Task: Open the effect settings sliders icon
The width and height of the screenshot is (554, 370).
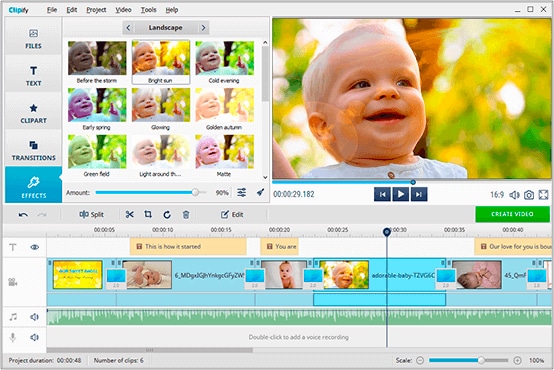Action: (242, 193)
